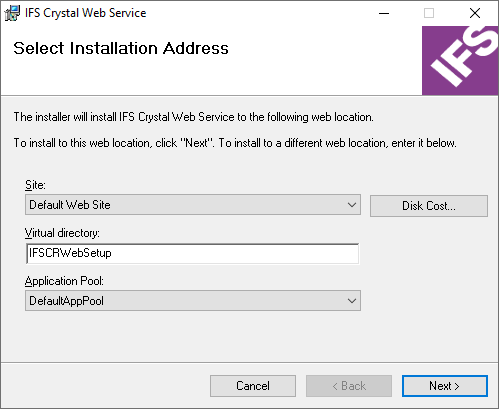Click the Cancel button

coord(253,386)
